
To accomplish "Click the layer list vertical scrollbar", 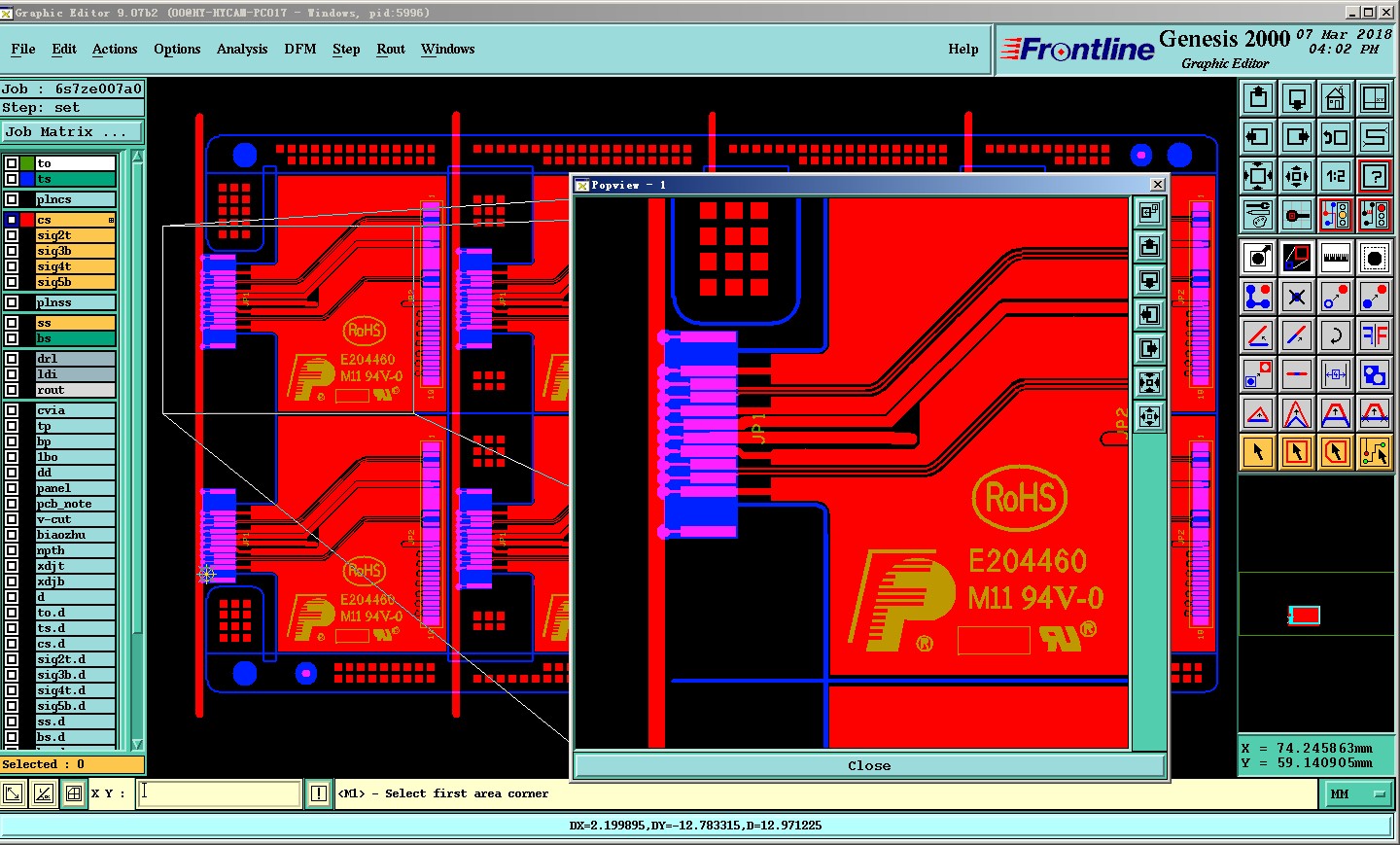I will [137, 450].
